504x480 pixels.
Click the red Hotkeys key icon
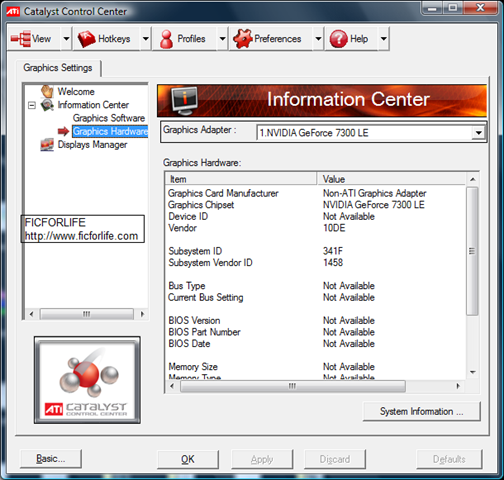point(86,39)
